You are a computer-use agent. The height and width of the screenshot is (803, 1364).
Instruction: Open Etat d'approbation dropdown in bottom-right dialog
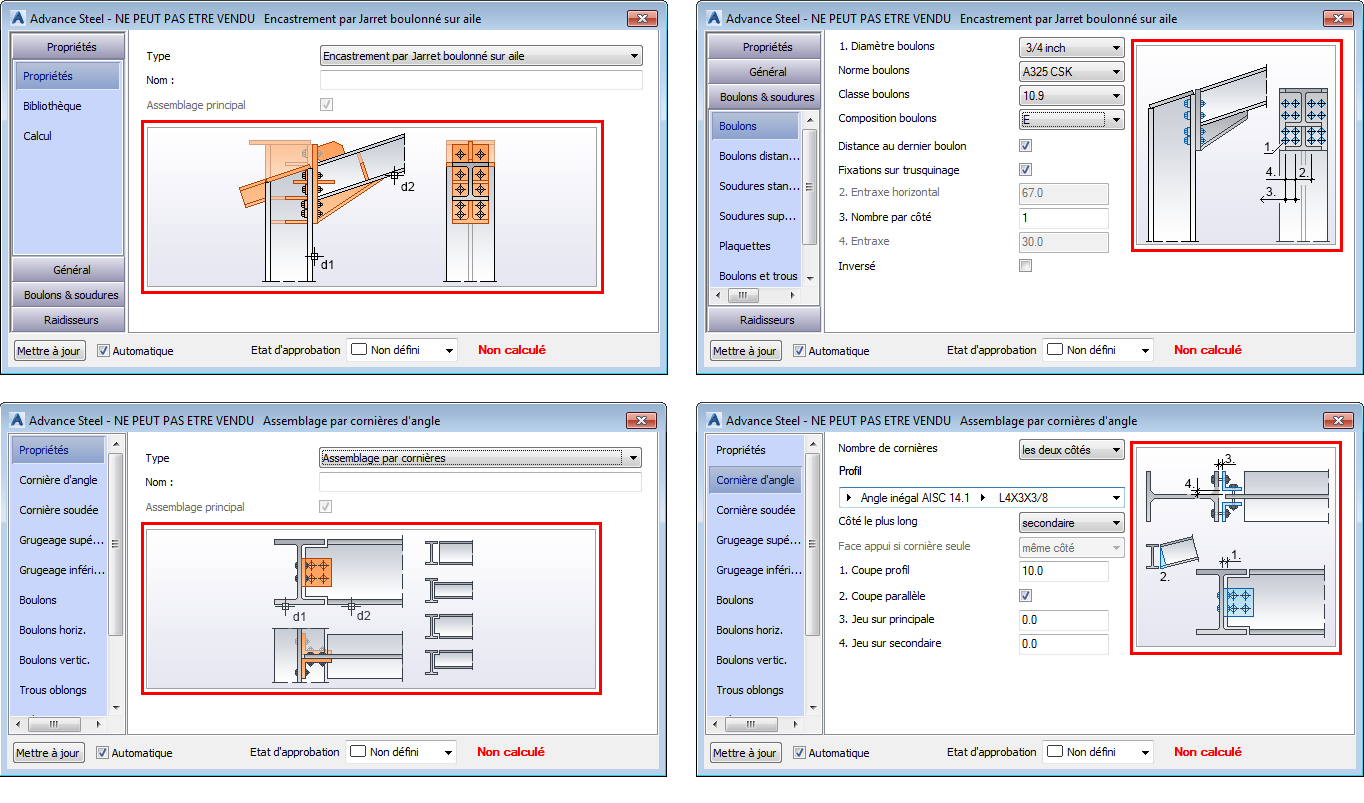click(x=1098, y=752)
